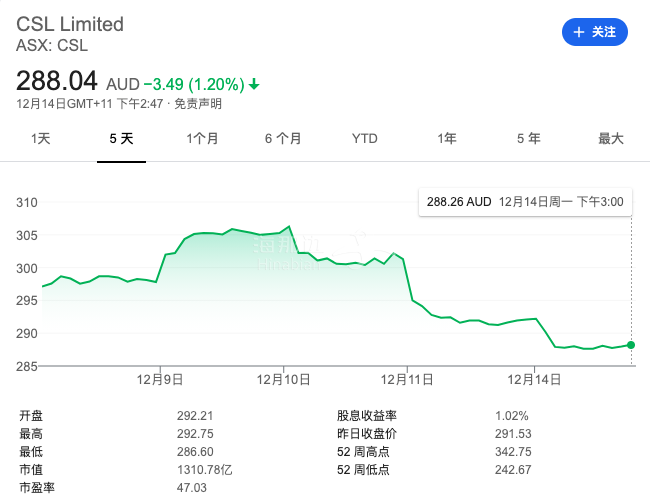Click the 295 y-axis label
Viewport: 650px width, 502px height.
point(27,301)
